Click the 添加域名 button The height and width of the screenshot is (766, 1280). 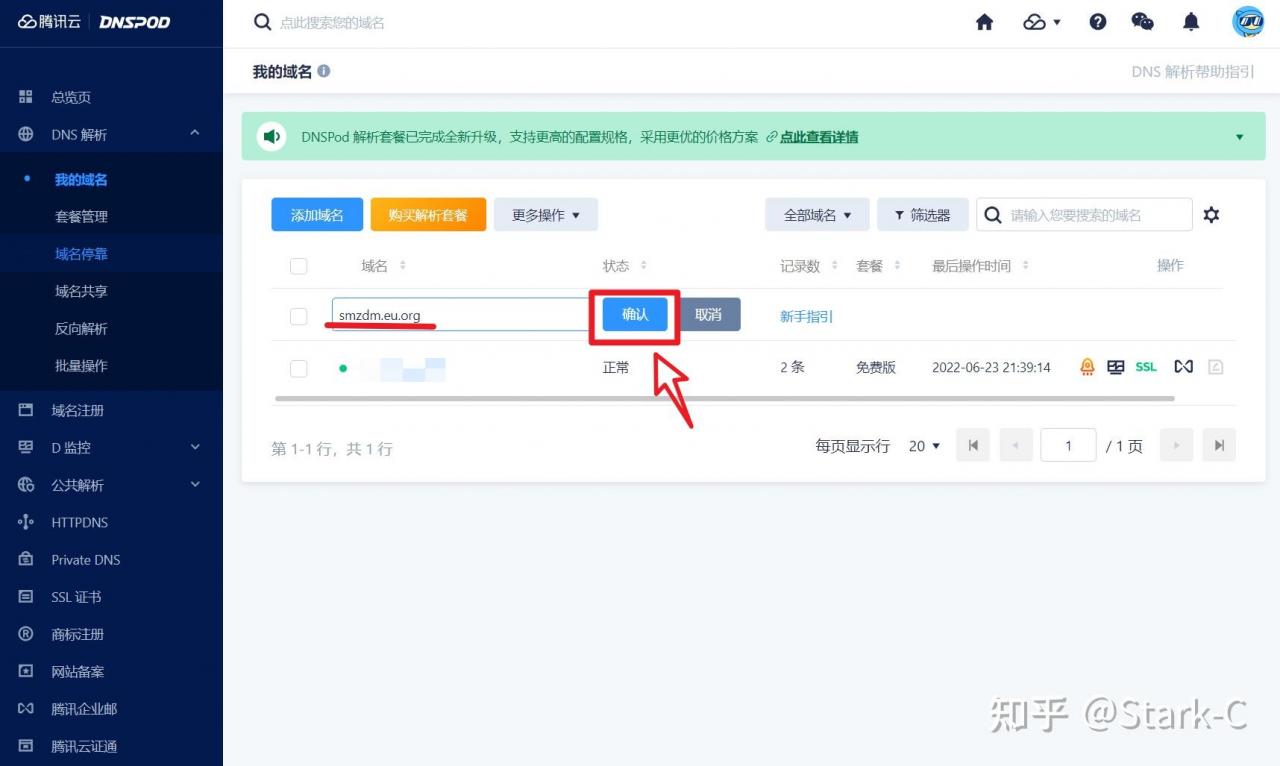tap(317, 215)
